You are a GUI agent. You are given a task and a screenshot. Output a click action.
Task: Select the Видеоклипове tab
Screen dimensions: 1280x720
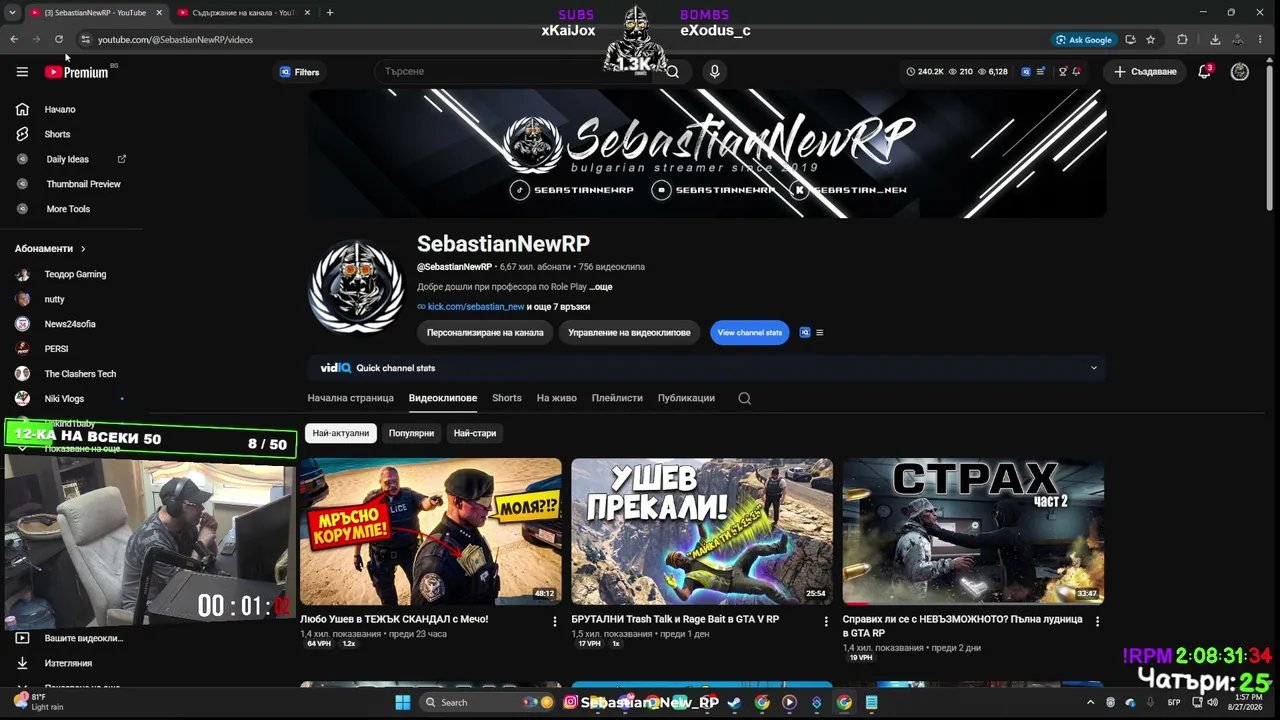point(443,398)
